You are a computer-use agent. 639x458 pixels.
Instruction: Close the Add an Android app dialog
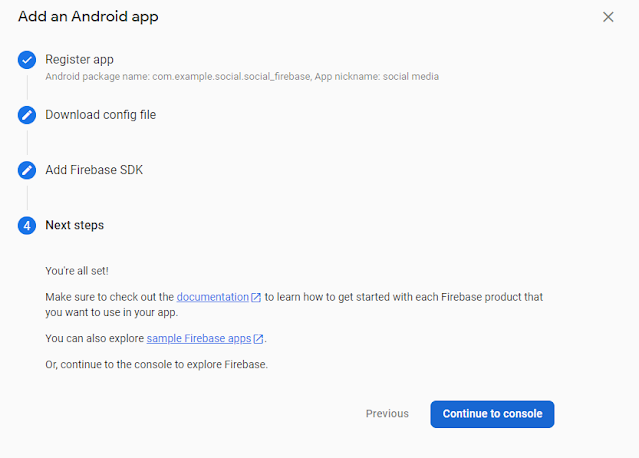608,17
